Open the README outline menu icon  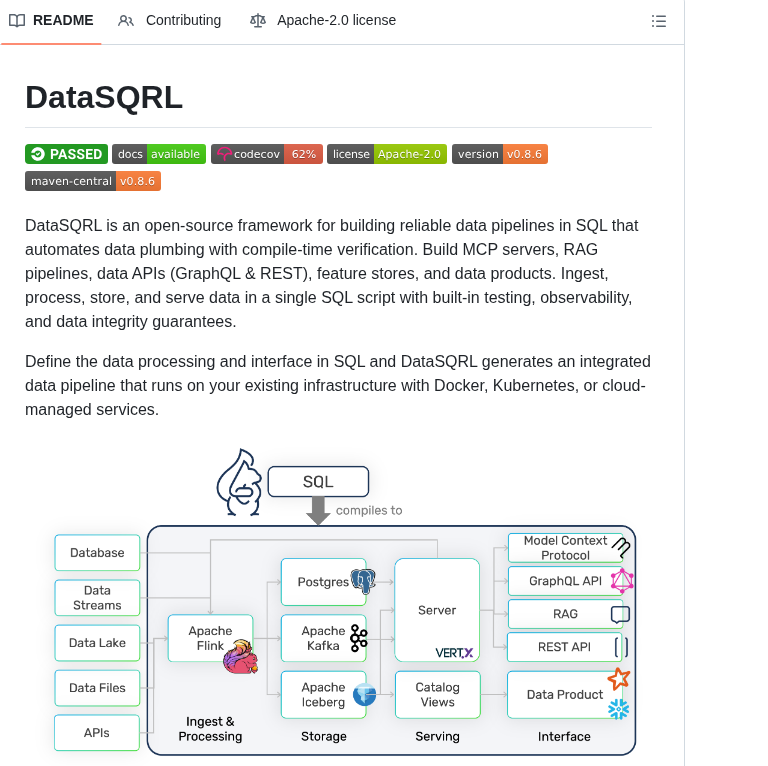659,21
